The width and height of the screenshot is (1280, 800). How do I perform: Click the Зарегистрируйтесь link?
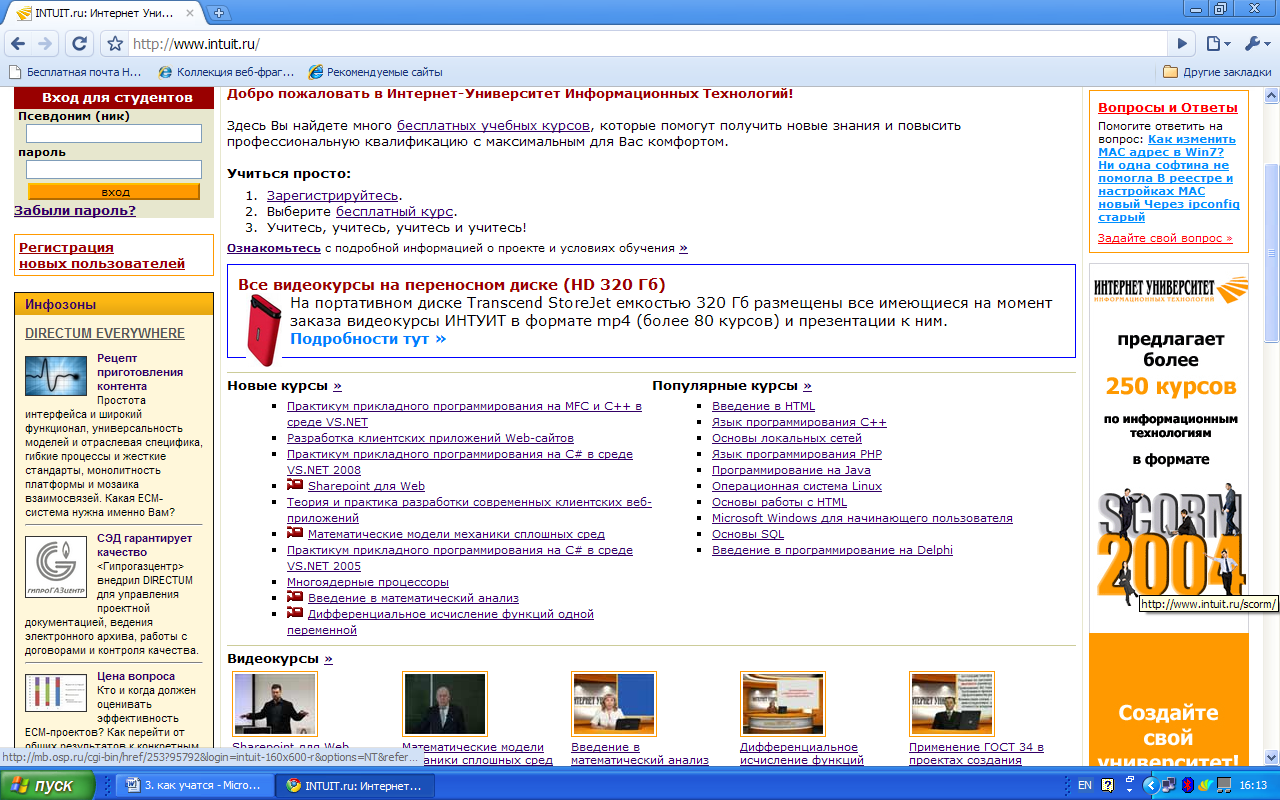[332, 195]
